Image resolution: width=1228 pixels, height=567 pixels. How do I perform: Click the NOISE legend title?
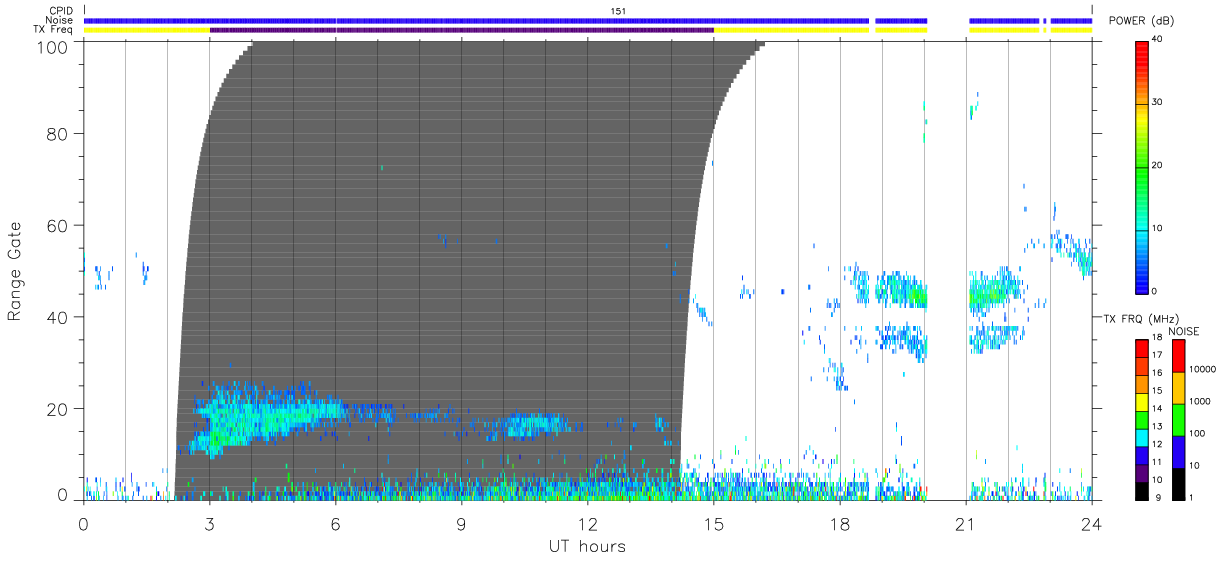pyautogui.click(x=1184, y=331)
